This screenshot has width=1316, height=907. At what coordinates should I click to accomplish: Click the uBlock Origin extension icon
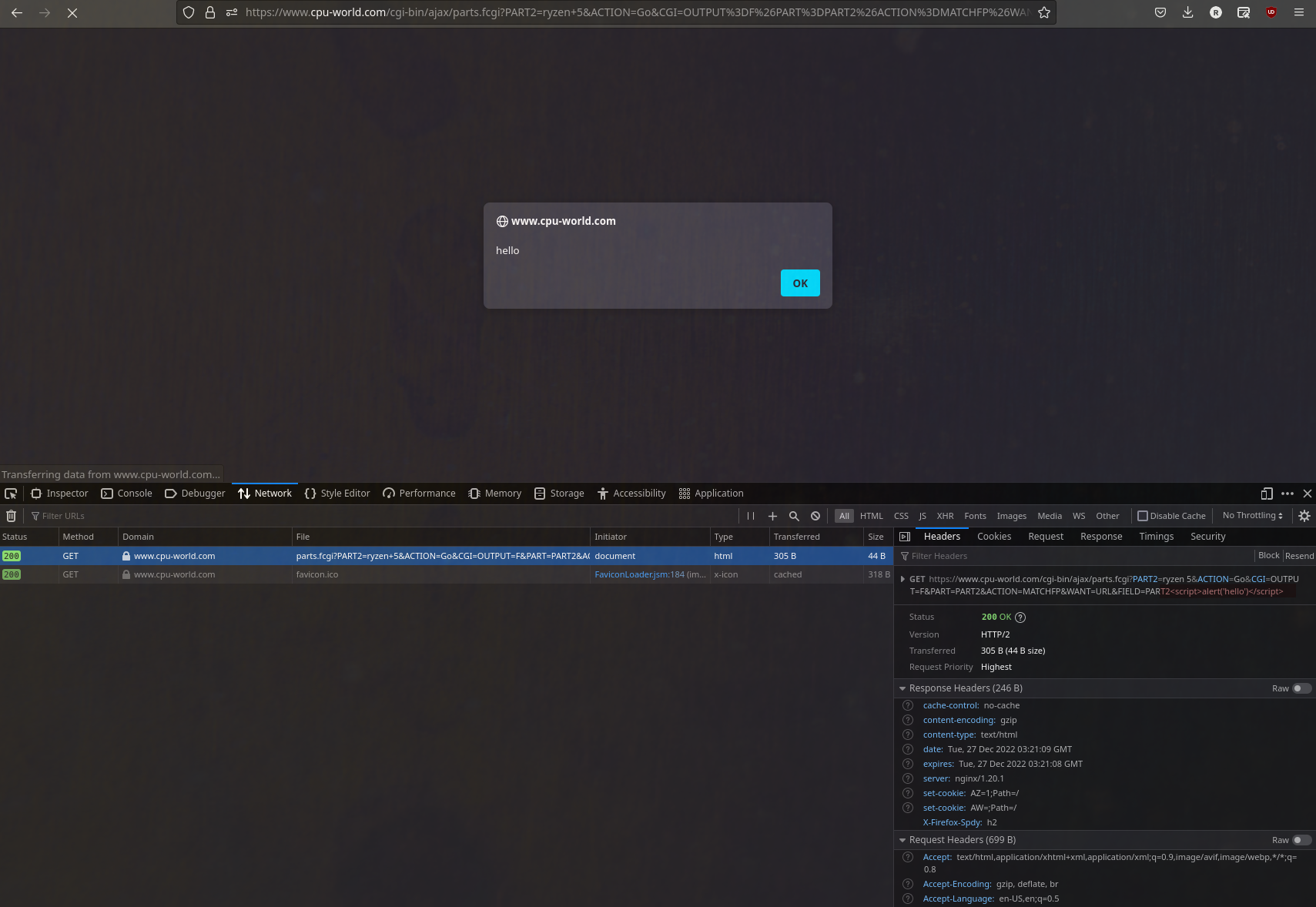tap(1271, 12)
